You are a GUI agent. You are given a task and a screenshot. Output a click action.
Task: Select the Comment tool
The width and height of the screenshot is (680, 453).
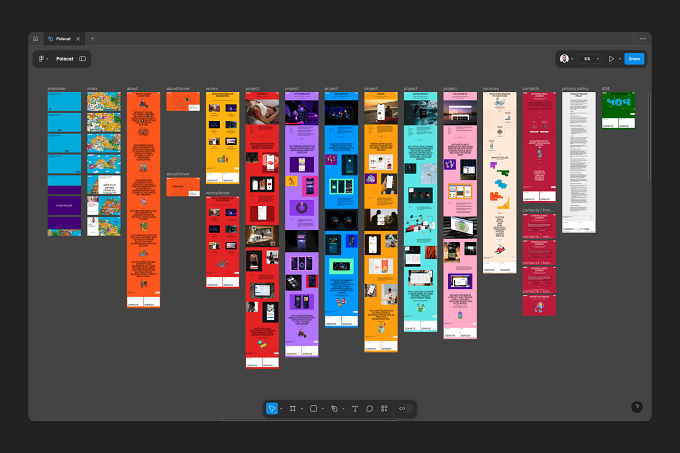369,408
